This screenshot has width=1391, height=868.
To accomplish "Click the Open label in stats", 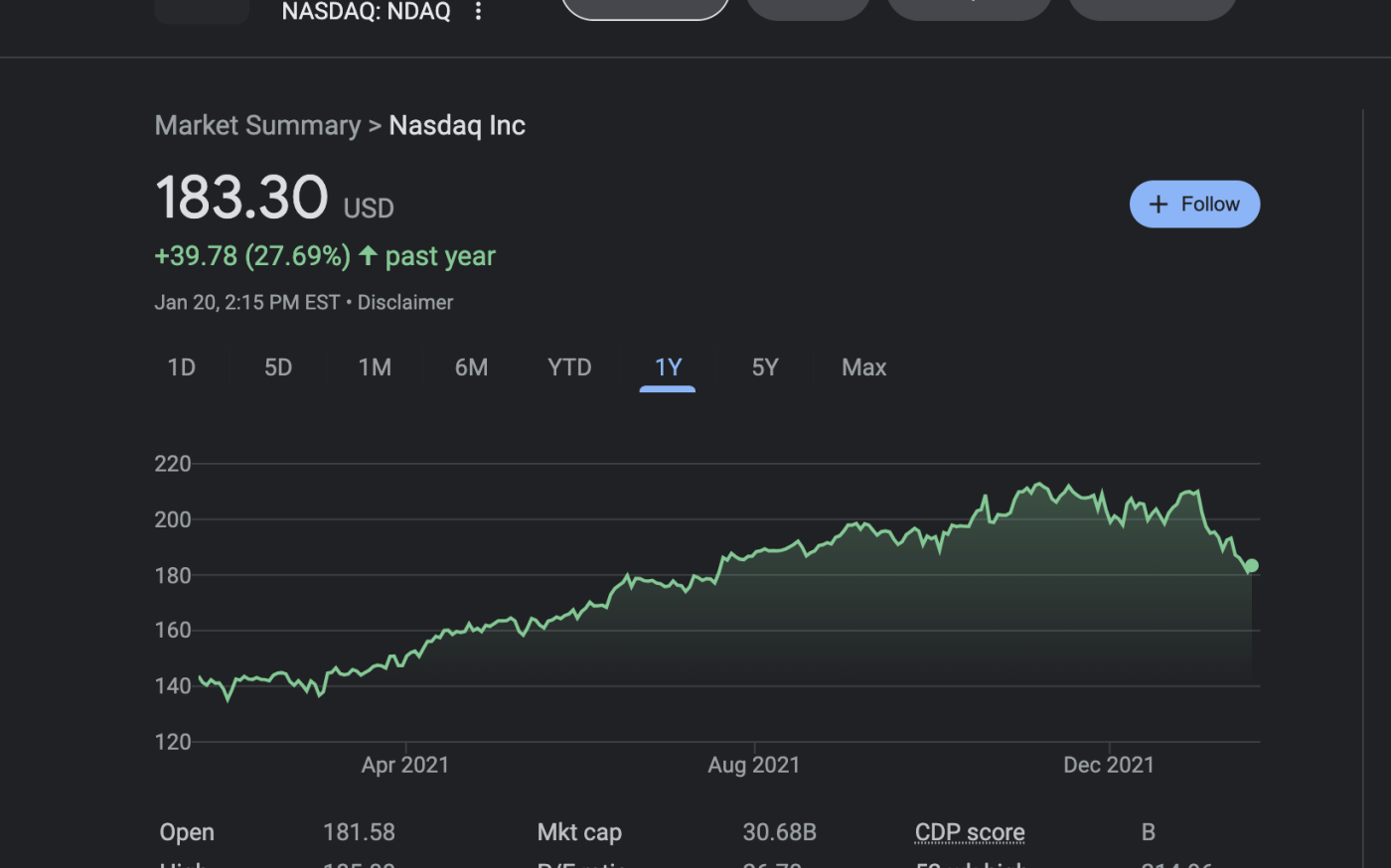I will [187, 832].
